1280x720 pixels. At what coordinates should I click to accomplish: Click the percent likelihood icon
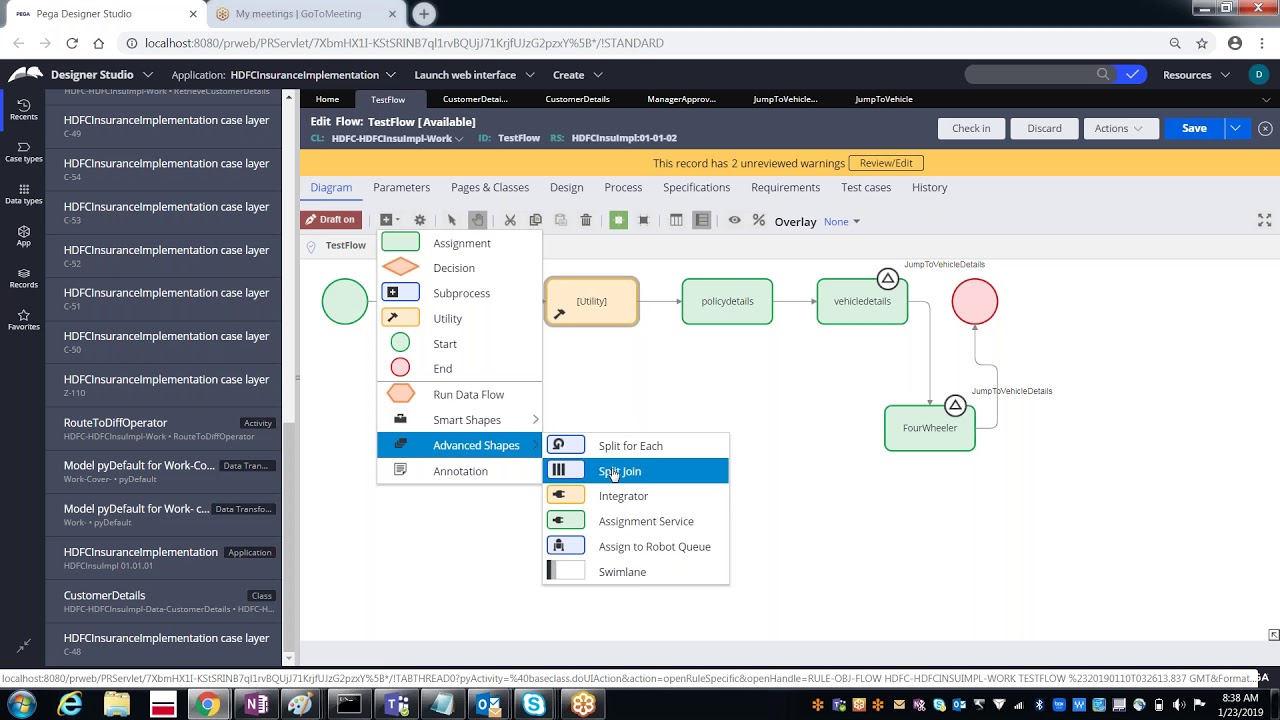(x=759, y=220)
